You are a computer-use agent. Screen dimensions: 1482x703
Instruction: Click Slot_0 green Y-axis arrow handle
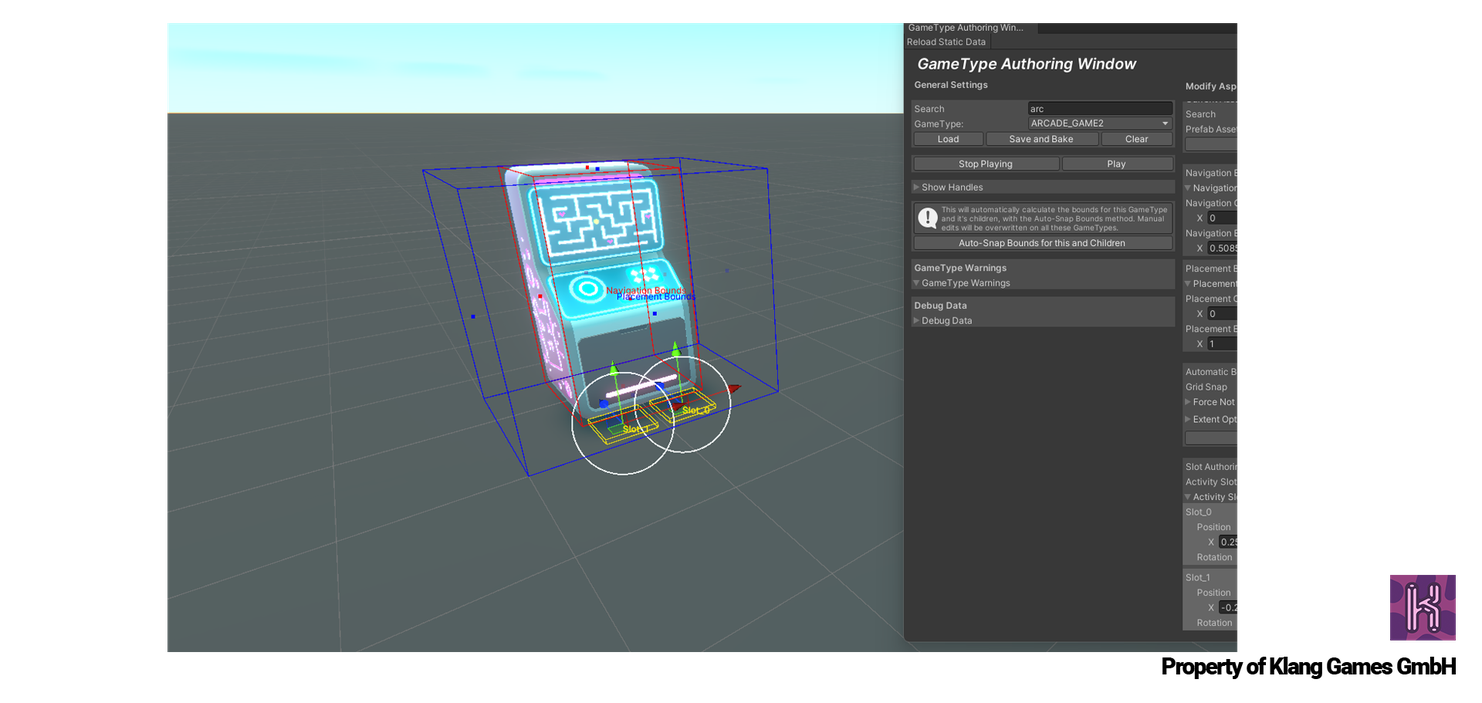click(676, 349)
